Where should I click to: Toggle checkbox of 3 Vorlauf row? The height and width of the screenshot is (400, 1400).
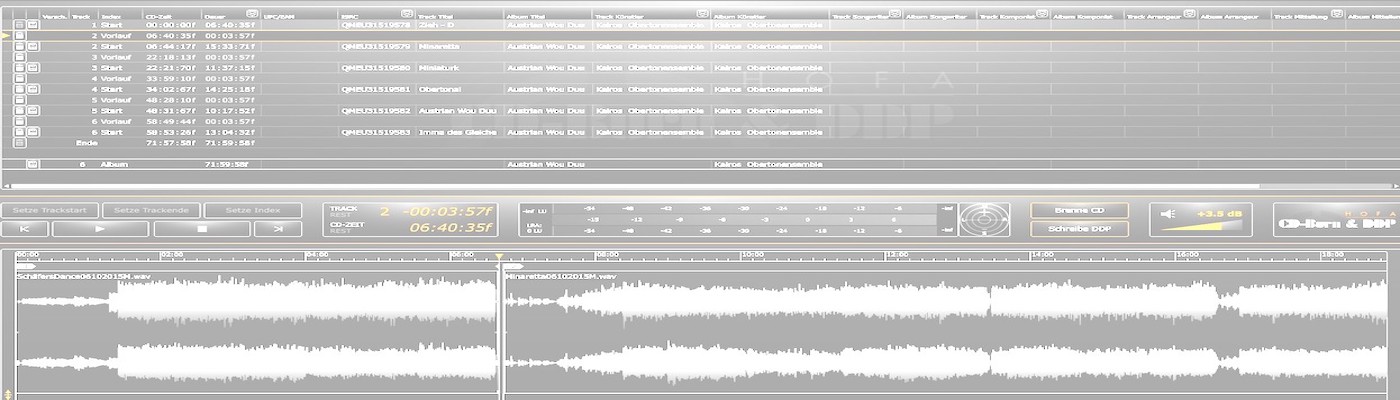point(19,57)
